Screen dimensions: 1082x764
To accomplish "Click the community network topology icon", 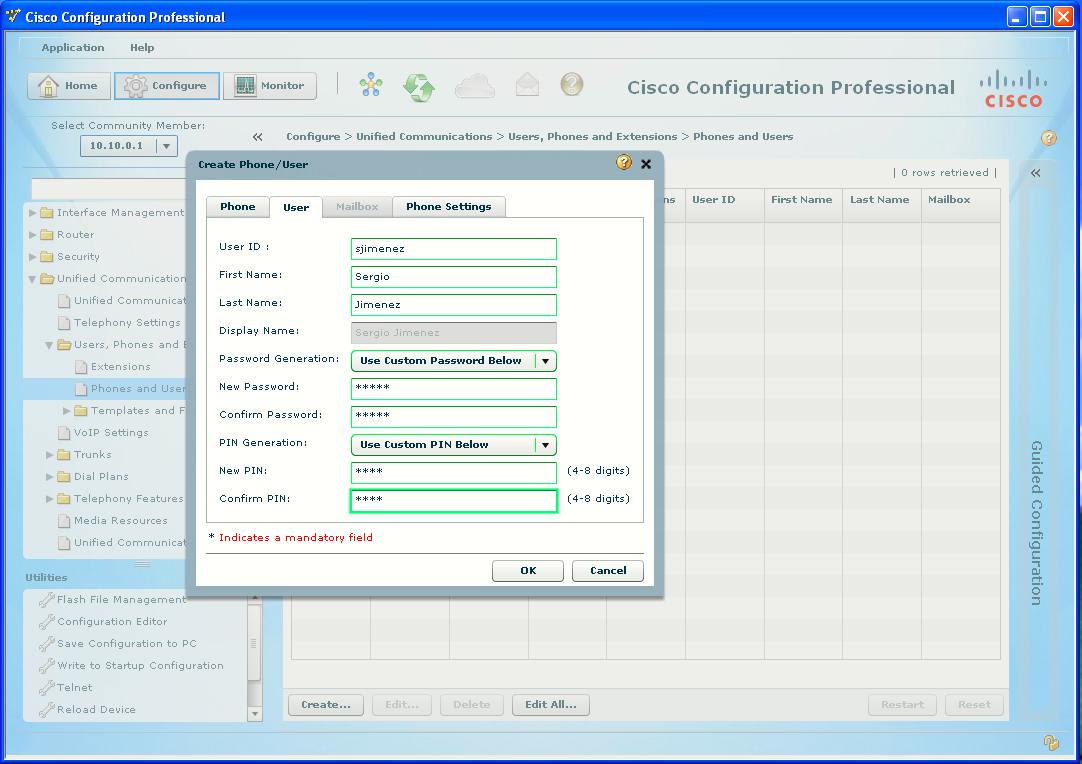I will pyautogui.click(x=371, y=85).
